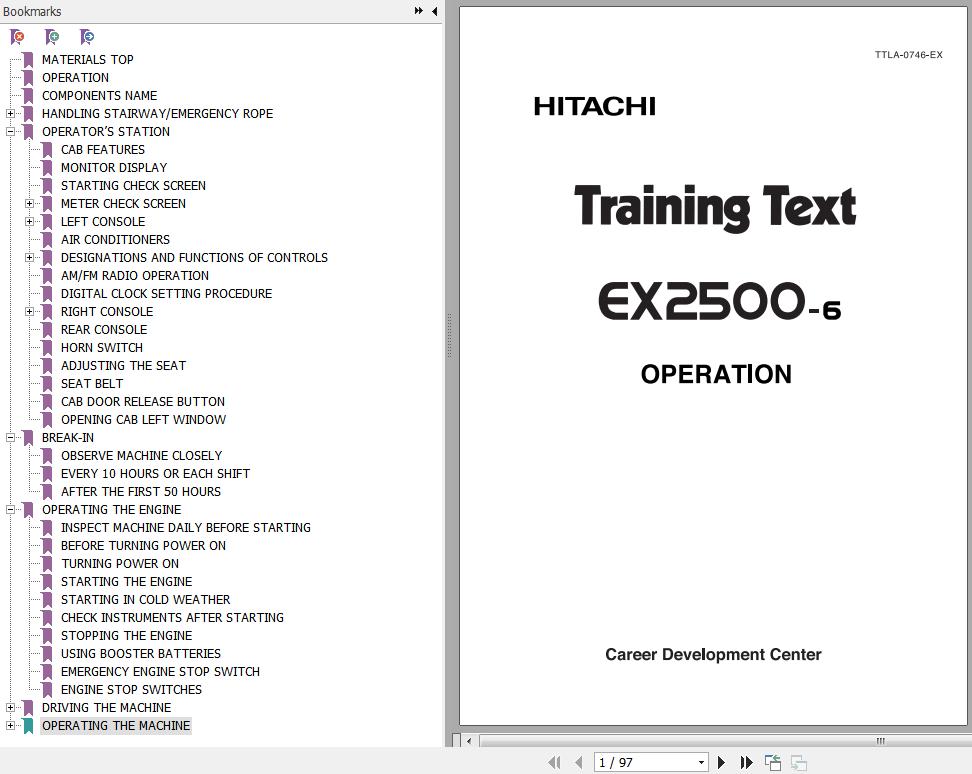
Task: Click the bookmark icon beside AIR CONDITIONERS
Action: coord(47,239)
